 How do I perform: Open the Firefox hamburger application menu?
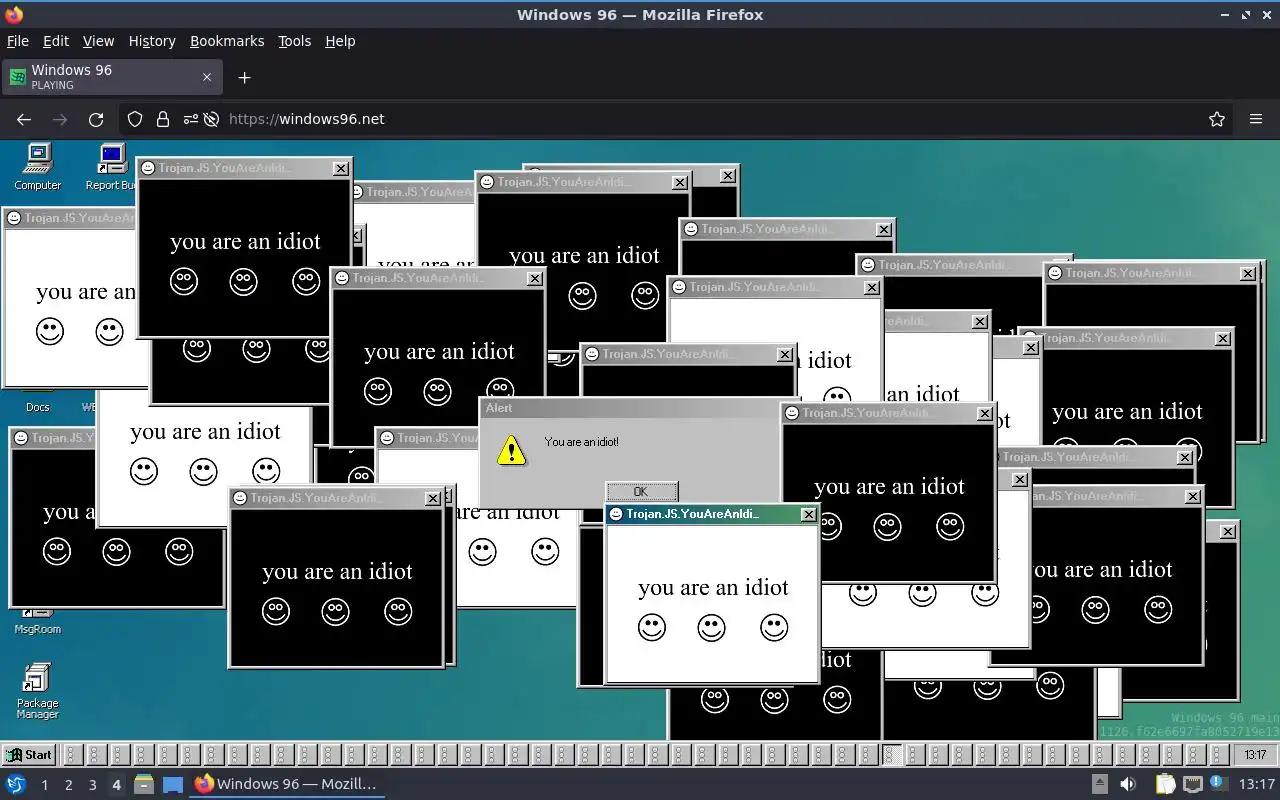pyautogui.click(x=1256, y=119)
